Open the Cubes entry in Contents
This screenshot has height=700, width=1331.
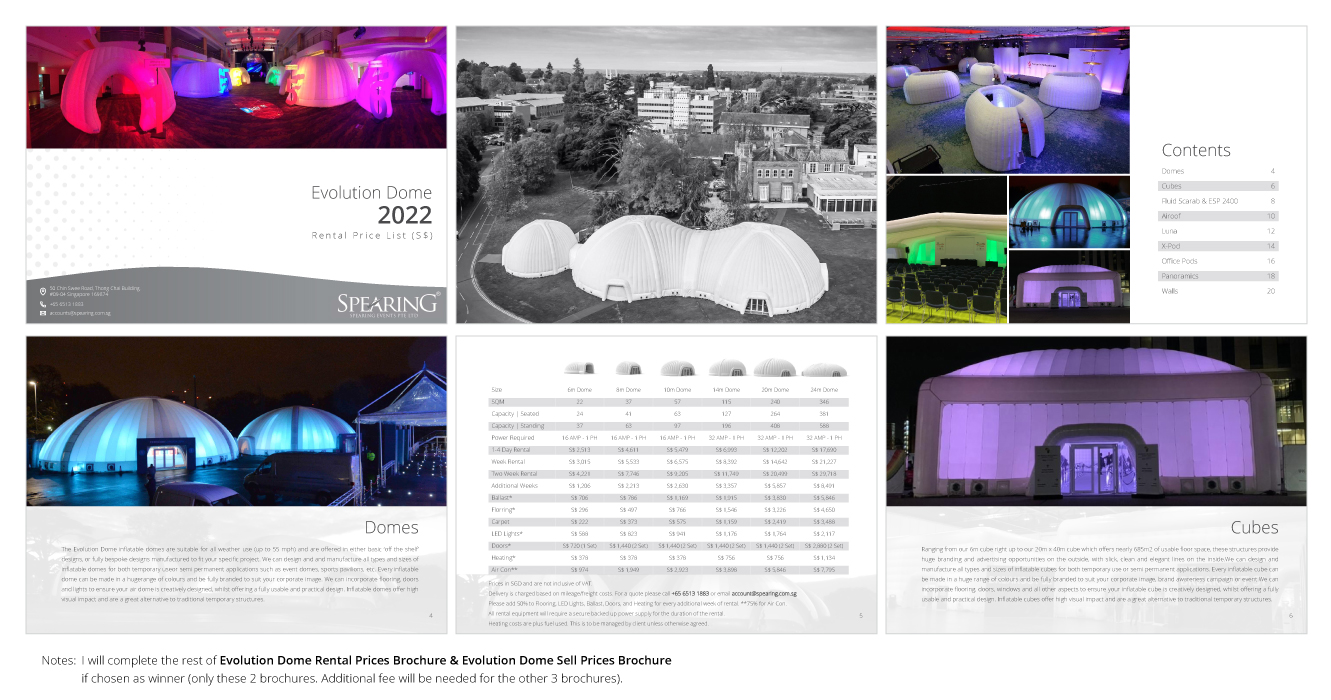(x=1171, y=186)
